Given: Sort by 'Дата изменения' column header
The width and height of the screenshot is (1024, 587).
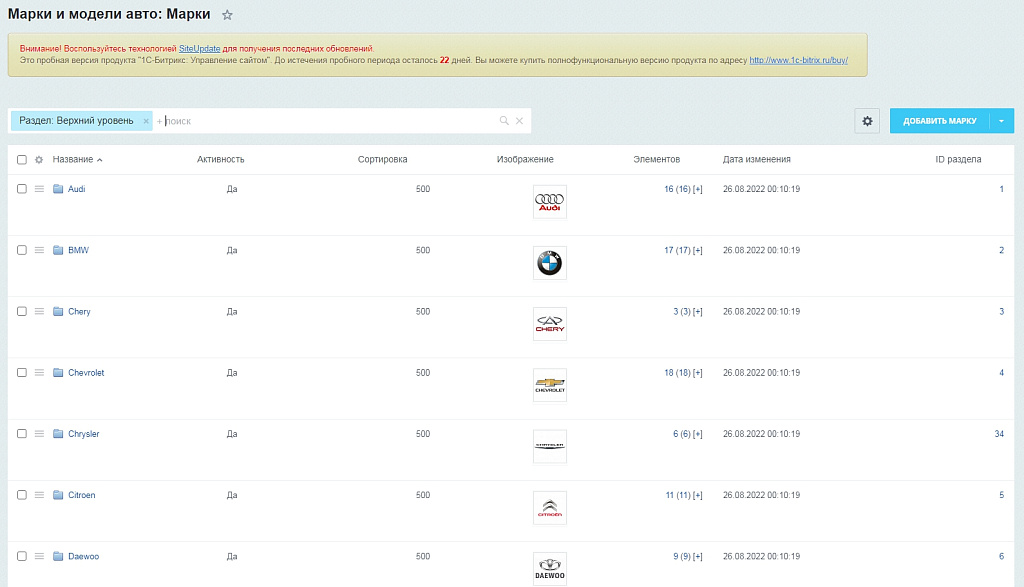Looking at the screenshot, I should coord(756,160).
